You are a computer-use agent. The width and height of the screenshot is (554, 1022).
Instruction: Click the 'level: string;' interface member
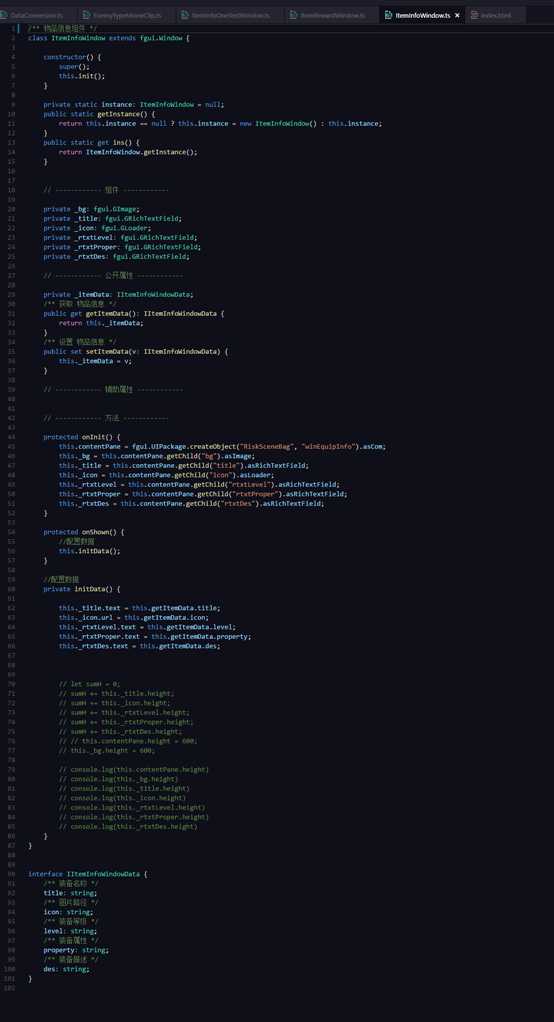(x=70, y=931)
